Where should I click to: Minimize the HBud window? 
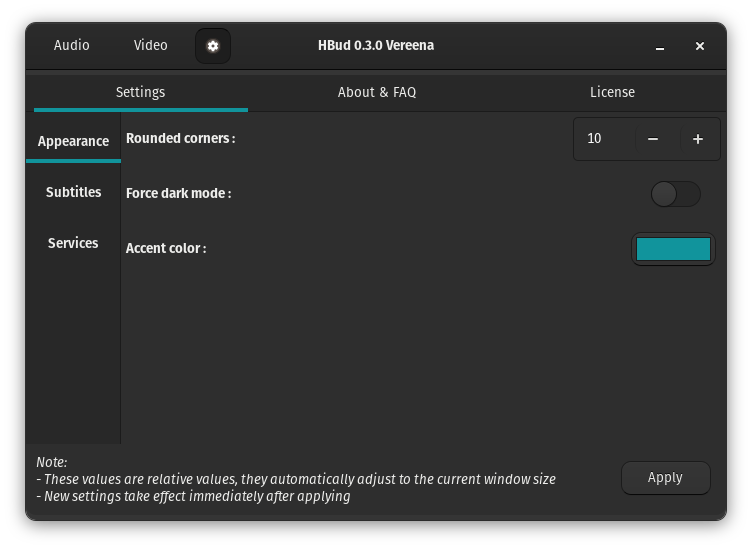pyautogui.click(x=660, y=47)
